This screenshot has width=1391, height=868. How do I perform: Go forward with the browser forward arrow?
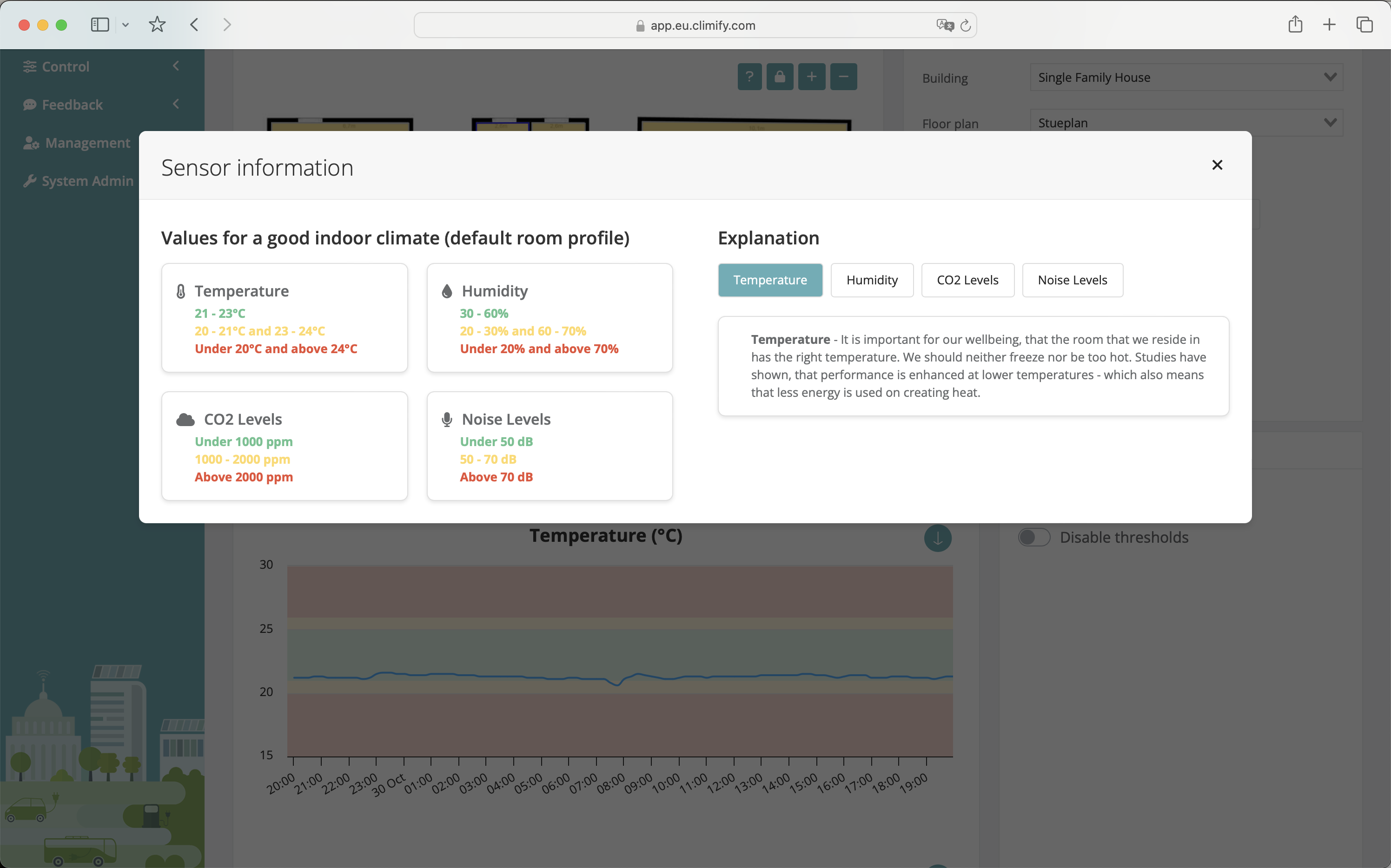[x=227, y=25]
